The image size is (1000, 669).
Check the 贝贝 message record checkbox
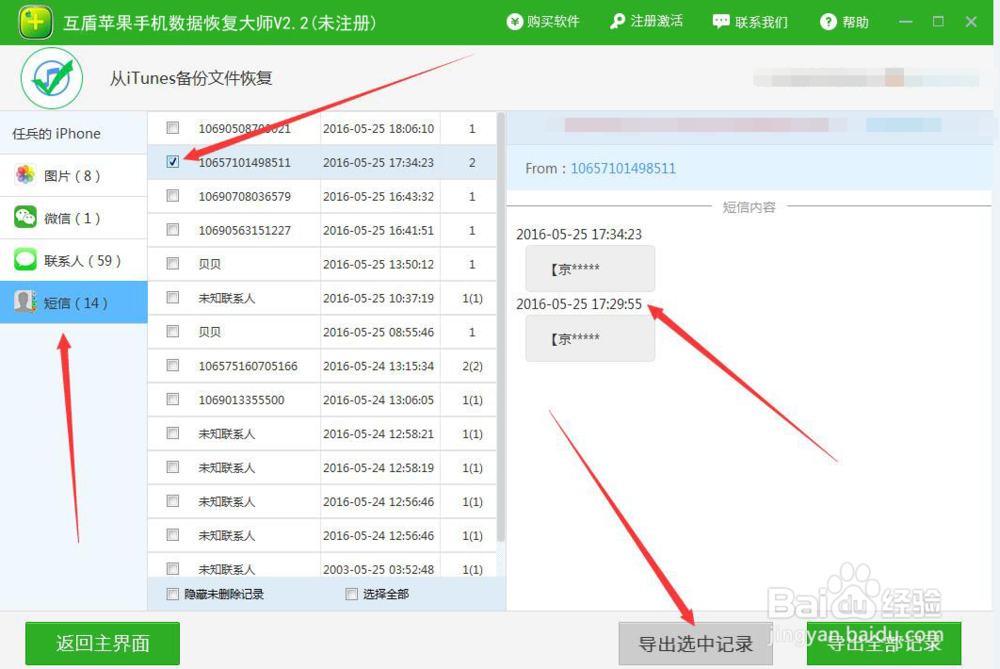[x=172, y=264]
